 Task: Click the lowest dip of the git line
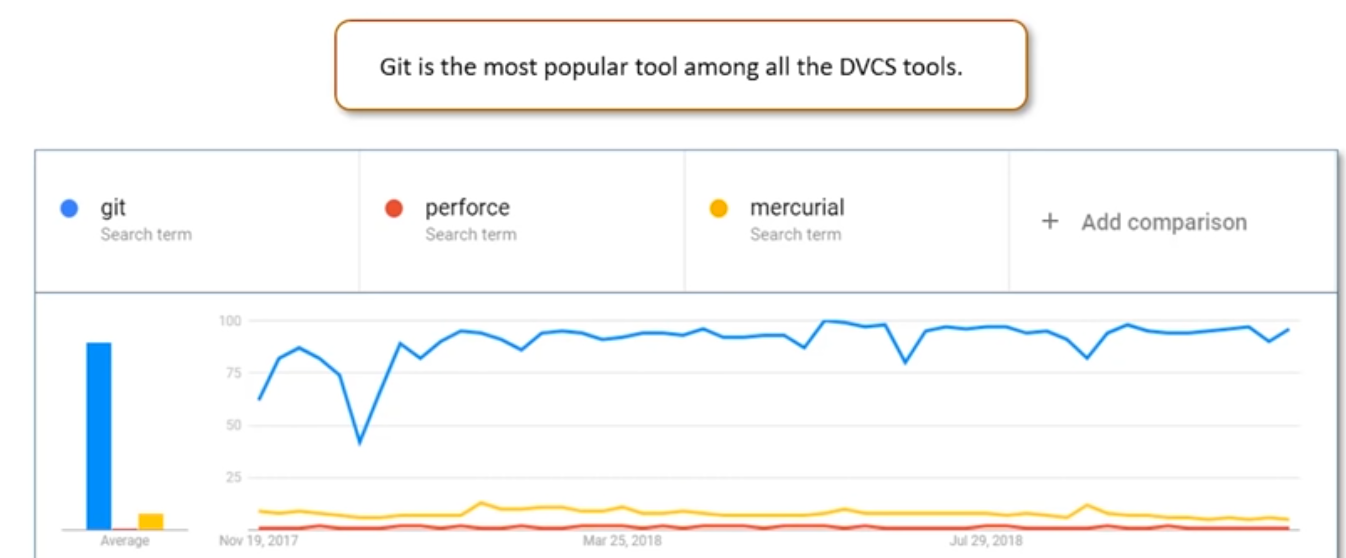[360, 442]
